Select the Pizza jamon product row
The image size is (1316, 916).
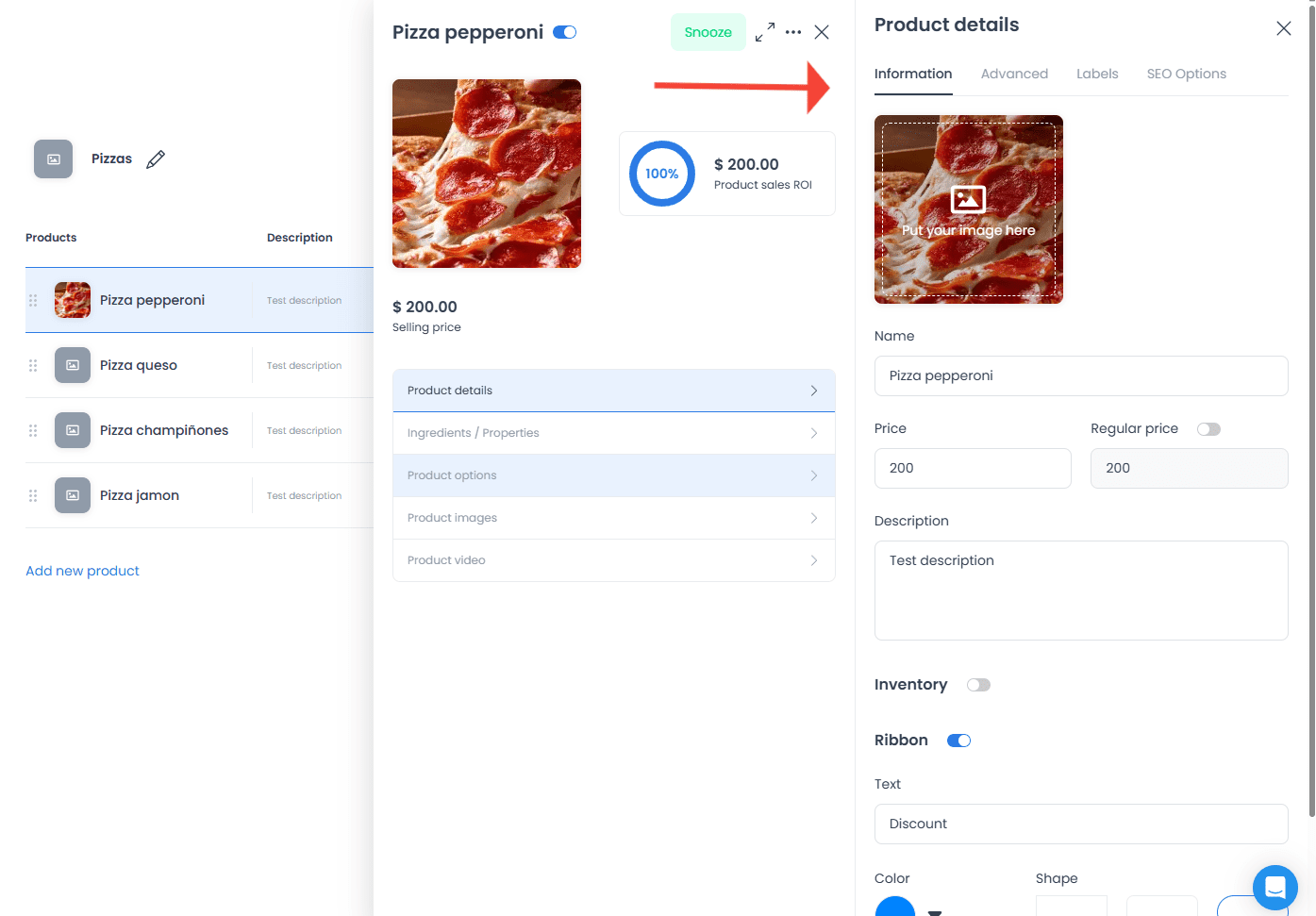(x=199, y=495)
